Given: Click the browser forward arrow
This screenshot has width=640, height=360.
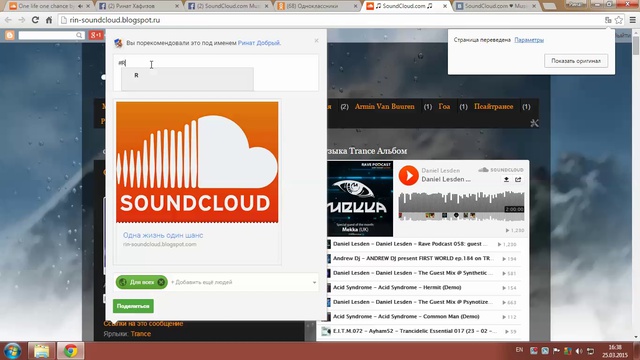Looking at the screenshot, I should 22,20.
